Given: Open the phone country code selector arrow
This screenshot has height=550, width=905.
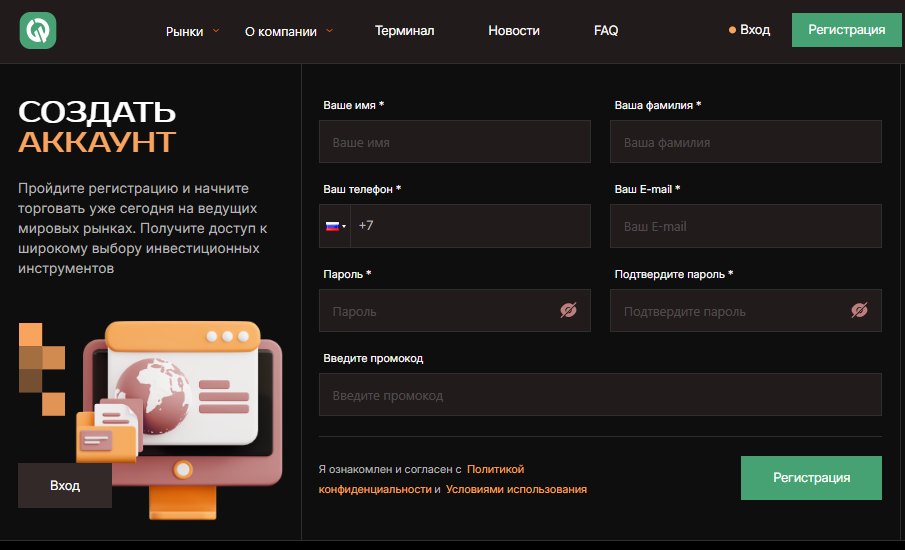Looking at the screenshot, I should 344,226.
